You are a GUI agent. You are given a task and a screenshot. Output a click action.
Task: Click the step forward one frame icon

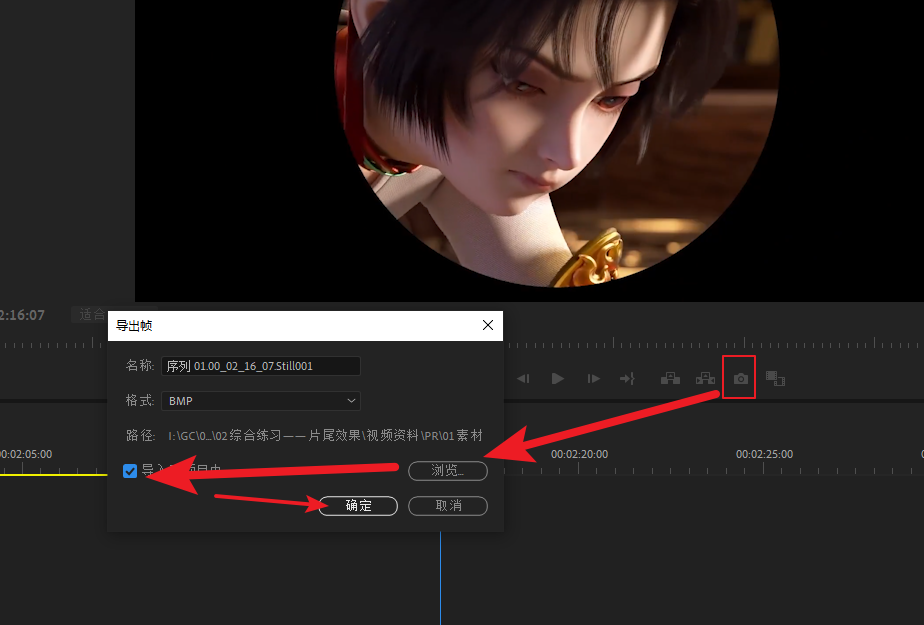coord(593,378)
